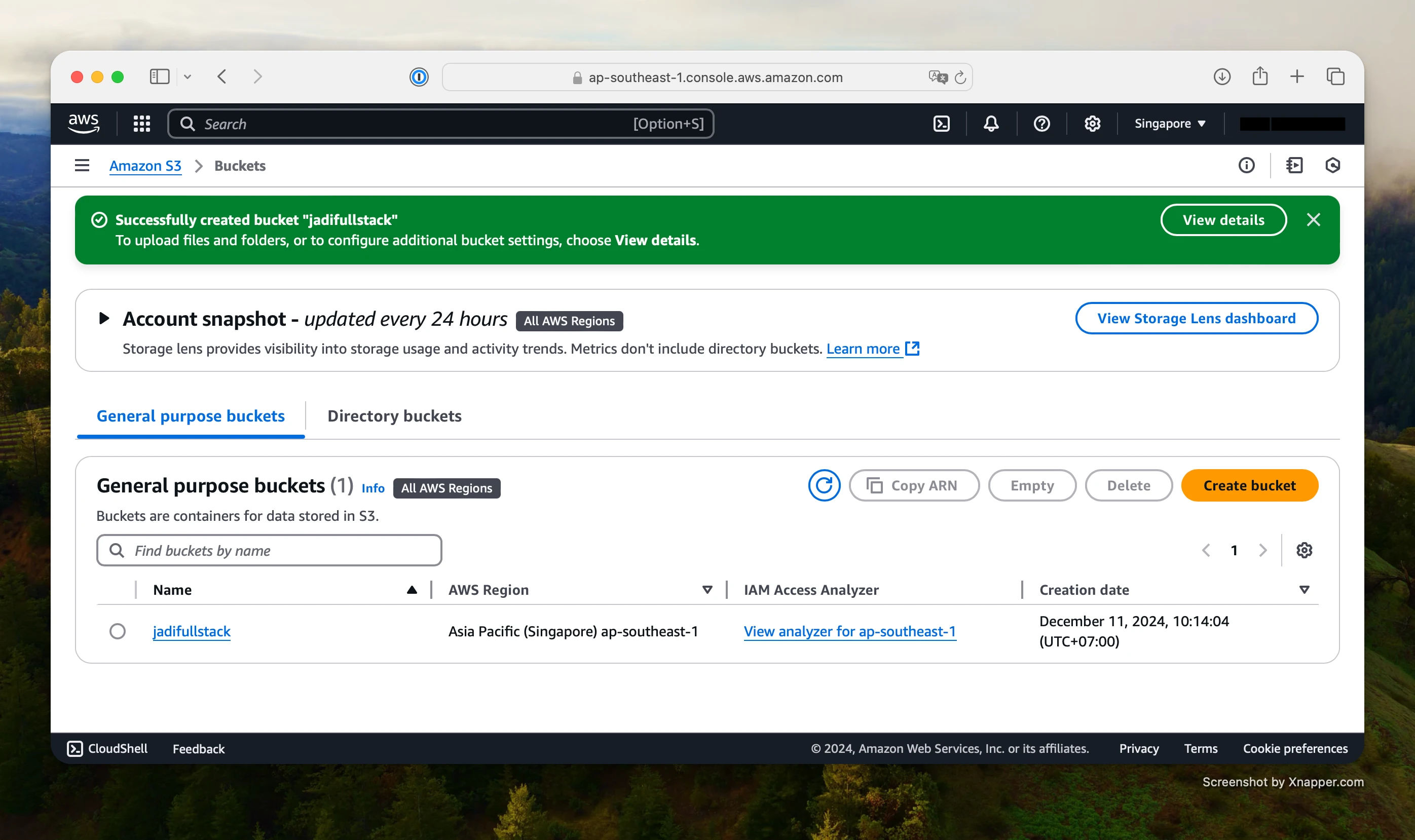This screenshot has height=840, width=1415.
Task: Open the Terms footer link
Action: point(1201,748)
